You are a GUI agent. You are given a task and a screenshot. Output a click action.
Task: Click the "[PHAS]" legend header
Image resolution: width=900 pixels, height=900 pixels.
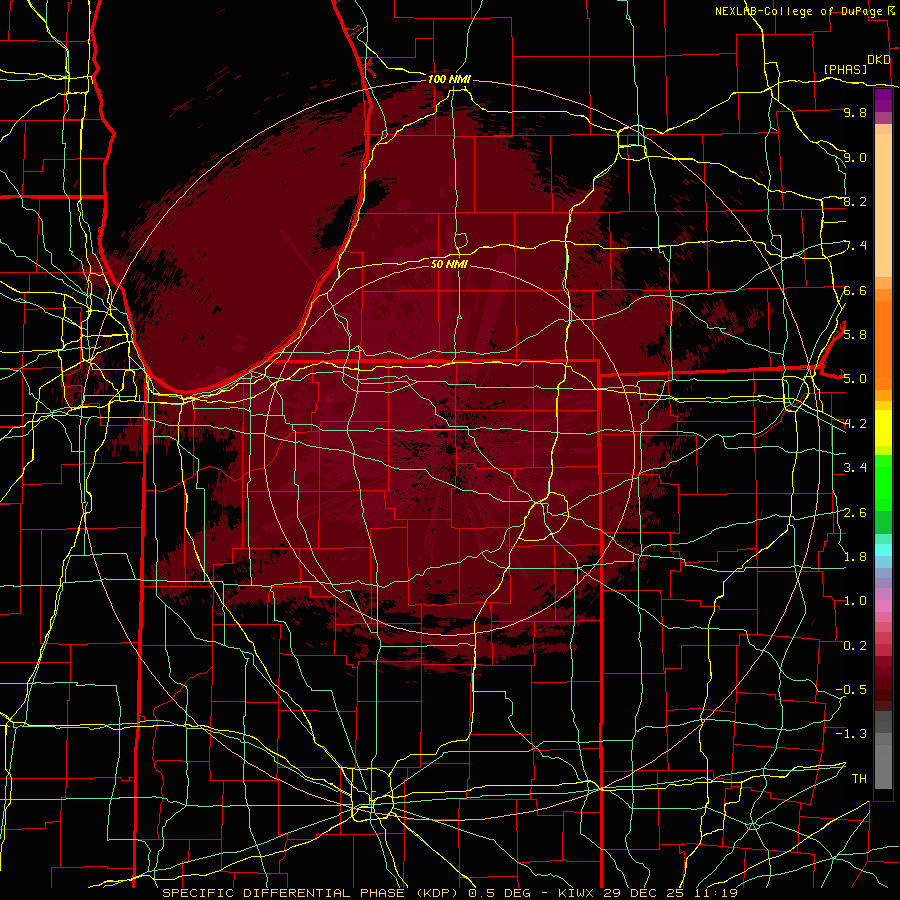point(845,69)
